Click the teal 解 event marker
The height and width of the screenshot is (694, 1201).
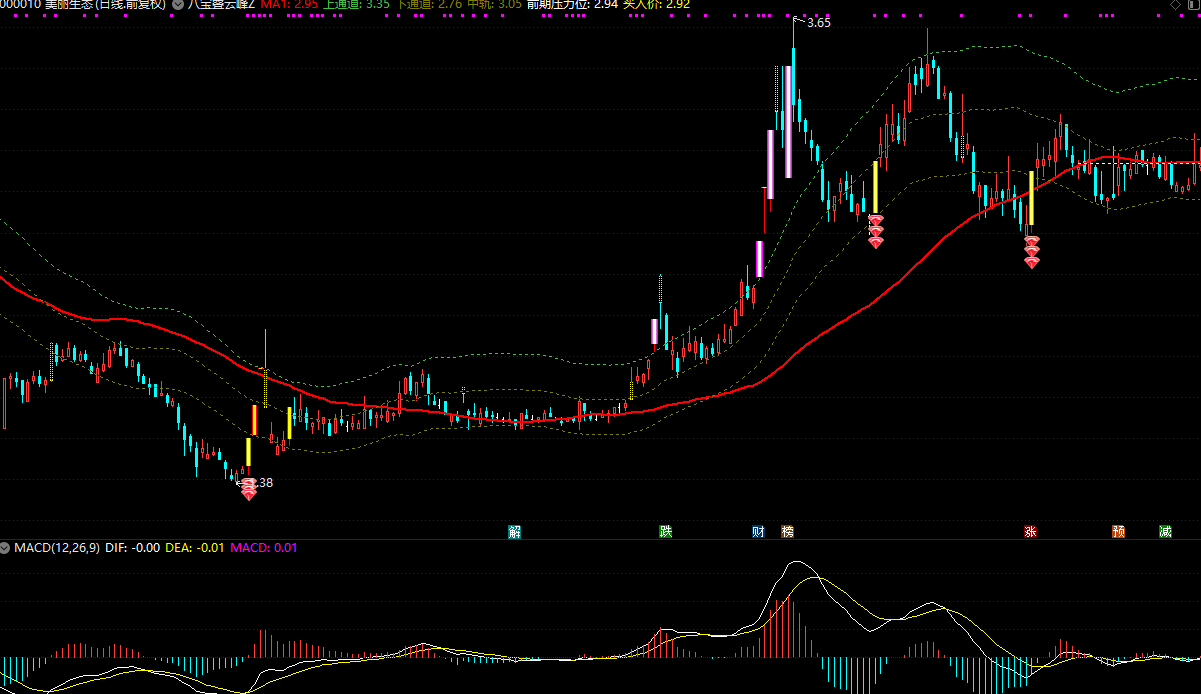pyautogui.click(x=514, y=532)
